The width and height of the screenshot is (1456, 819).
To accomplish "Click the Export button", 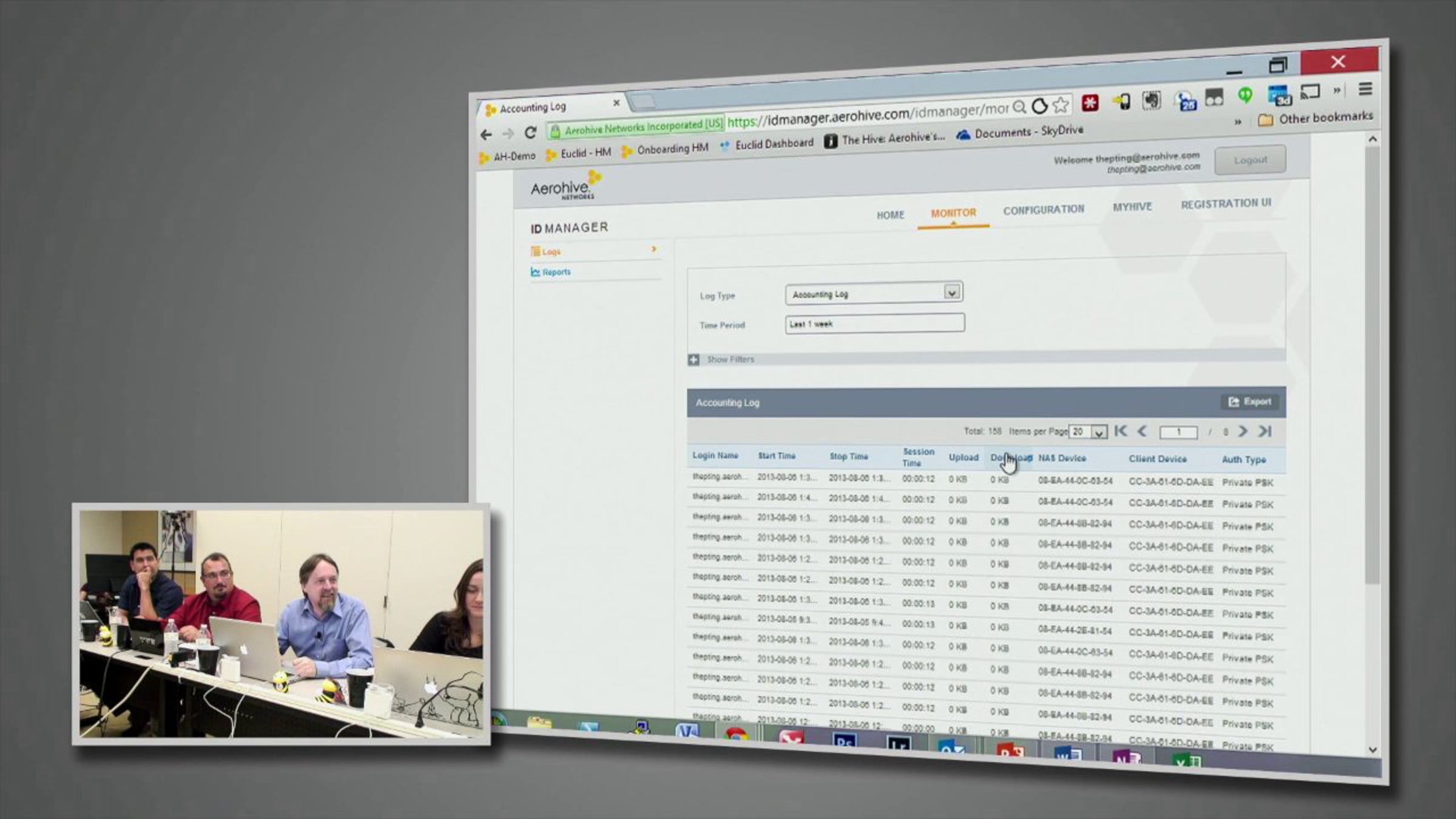I will (x=1250, y=402).
